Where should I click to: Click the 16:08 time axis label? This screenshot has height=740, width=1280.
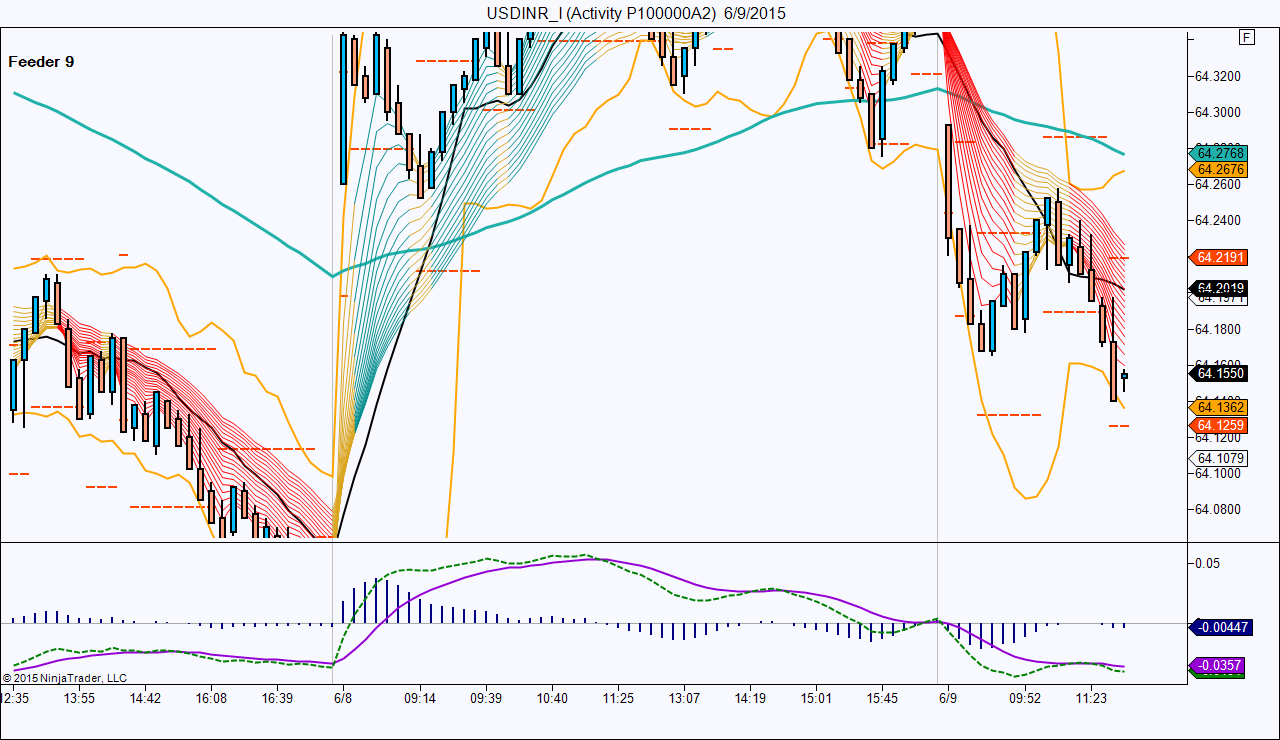pyautogui.click(x=211, y=698)
